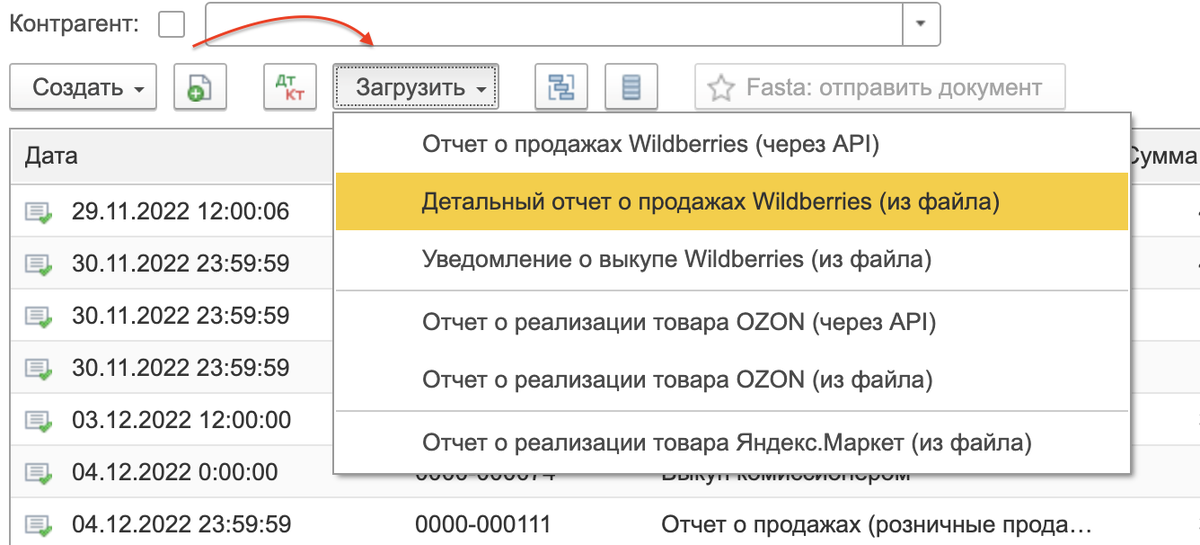Image resolution: width=1200 pixels, height=545 pixels.
Task: Select Отчет о реализации товара OZON (из файла)
Action: point(732,380)
